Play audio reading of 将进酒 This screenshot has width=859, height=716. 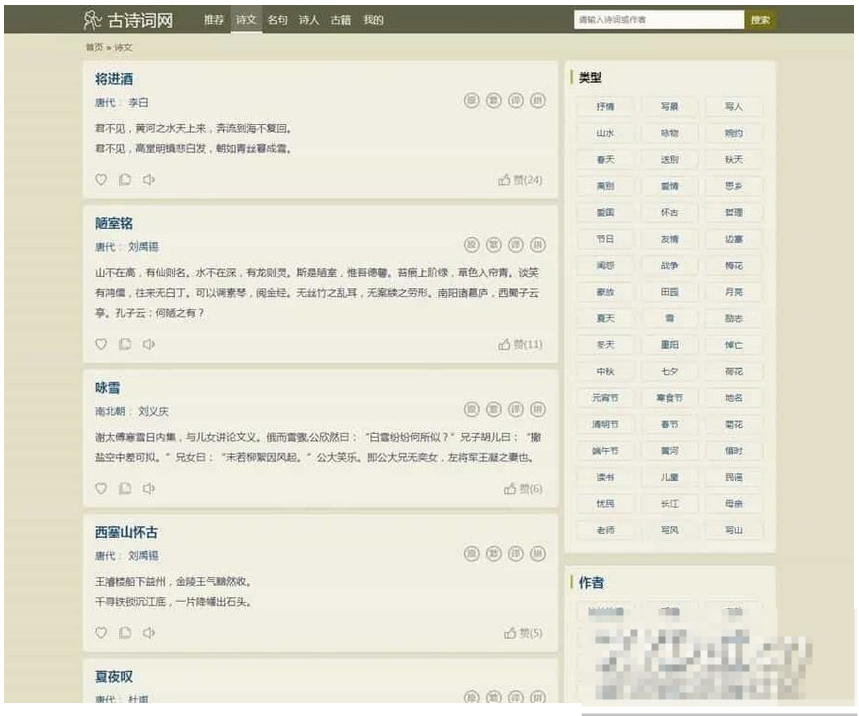pos(149,180)
